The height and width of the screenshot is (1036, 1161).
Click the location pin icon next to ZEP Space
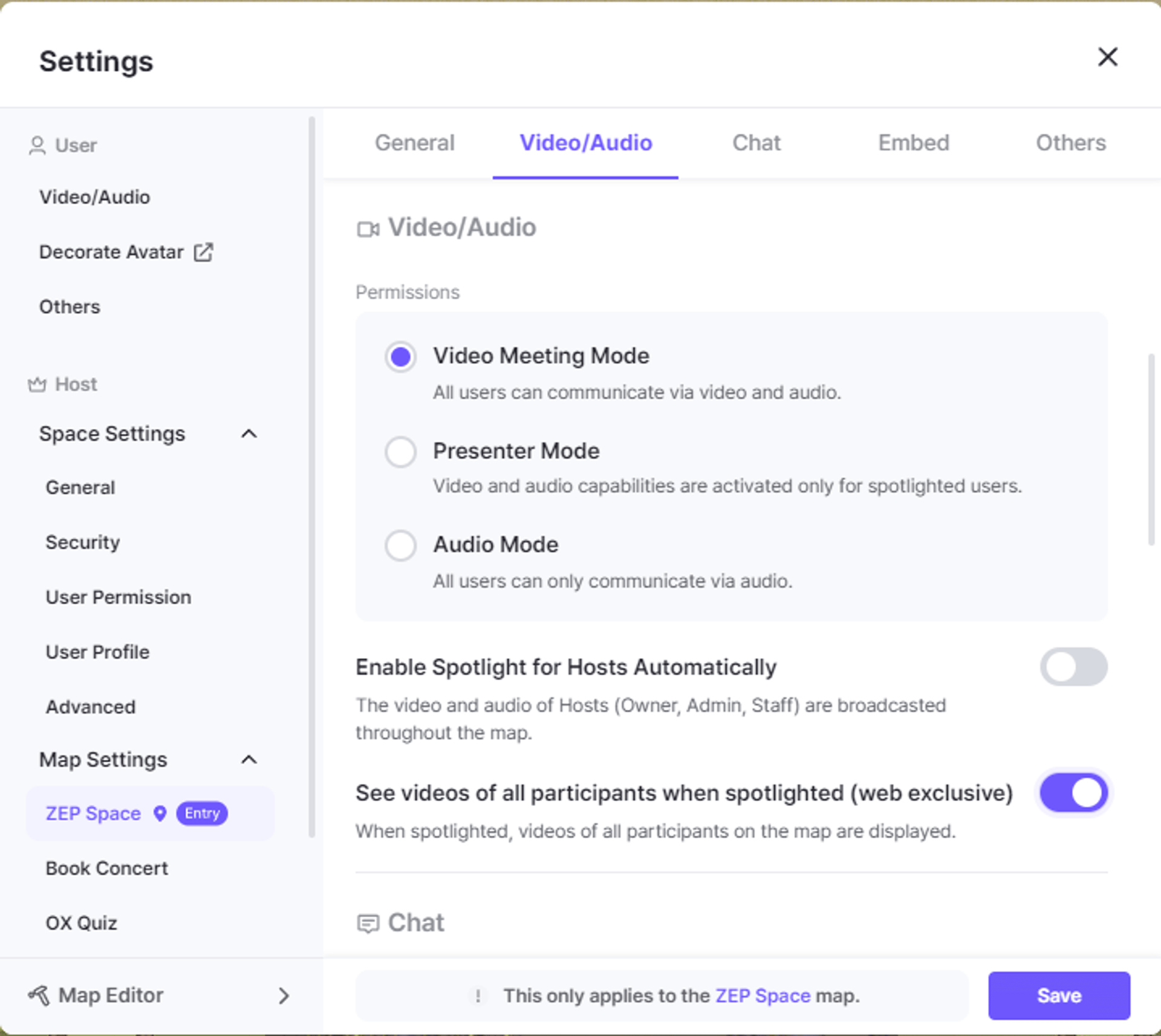[160, 814]
